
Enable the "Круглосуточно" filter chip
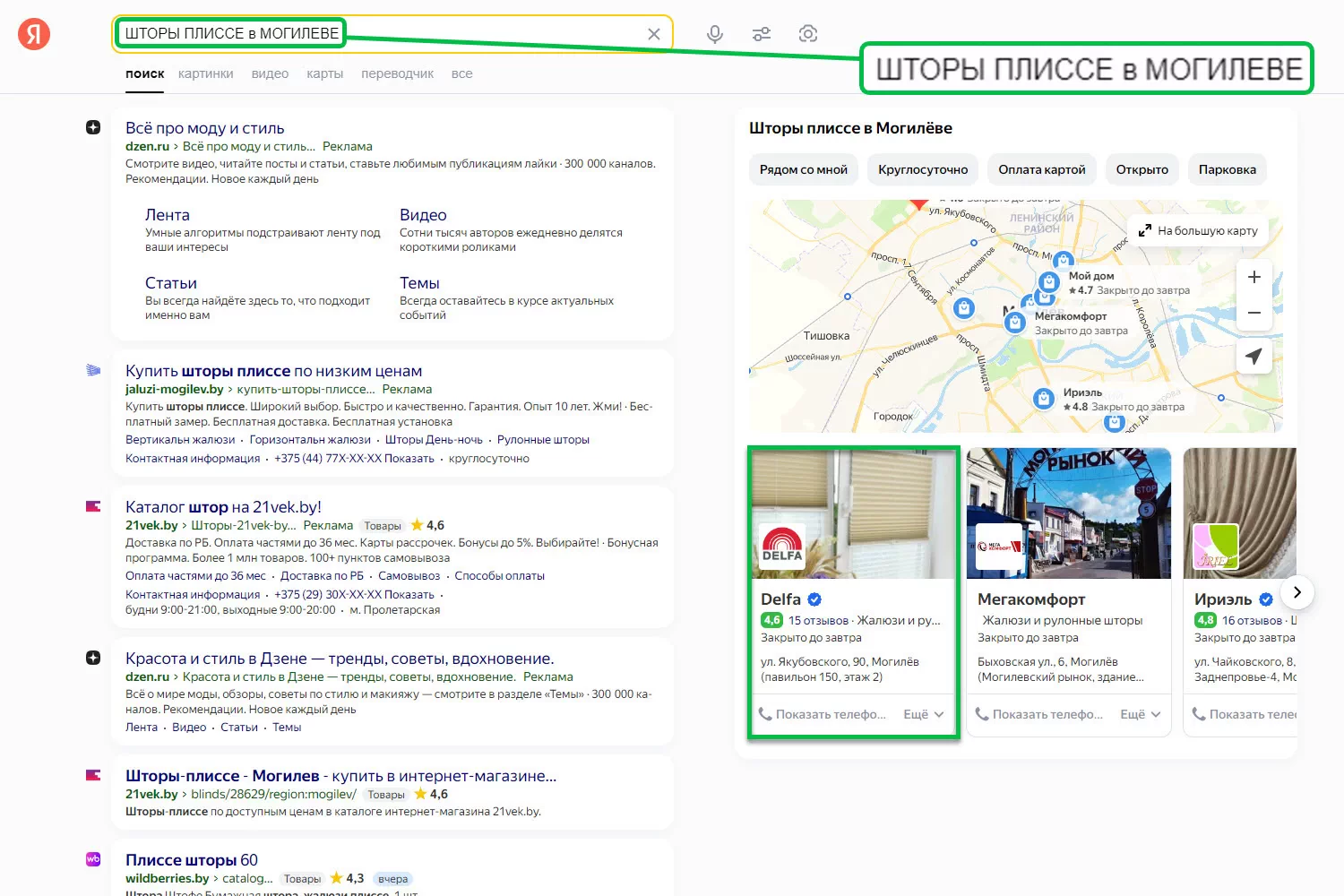point(923,169)
